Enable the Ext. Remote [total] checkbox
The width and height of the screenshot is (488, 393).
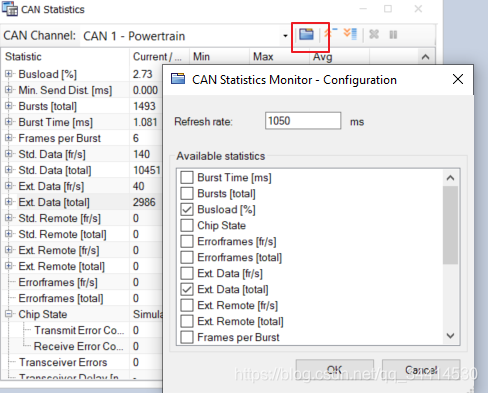pos(187,321)
